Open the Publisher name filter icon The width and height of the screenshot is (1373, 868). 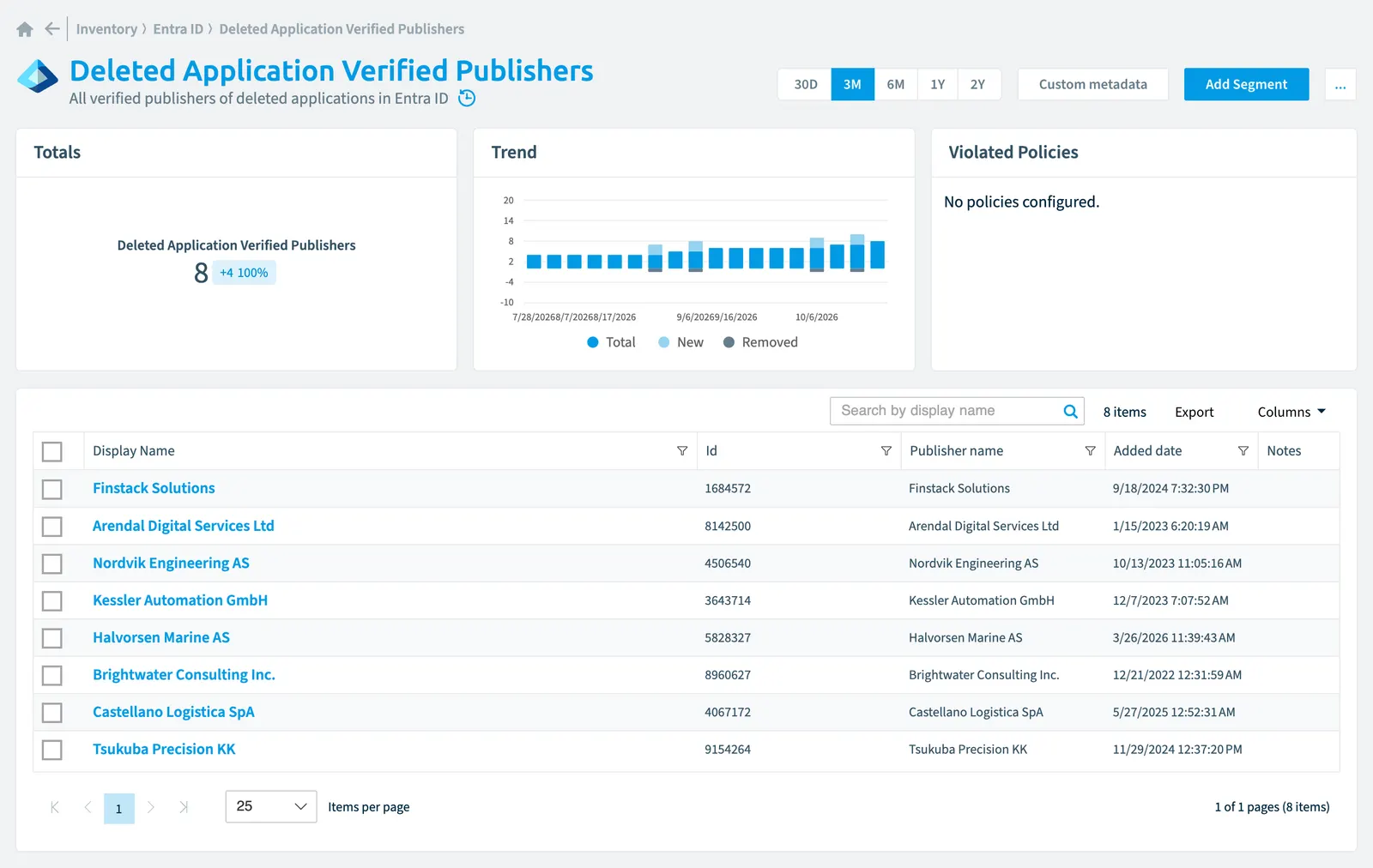pos(1090,450)
